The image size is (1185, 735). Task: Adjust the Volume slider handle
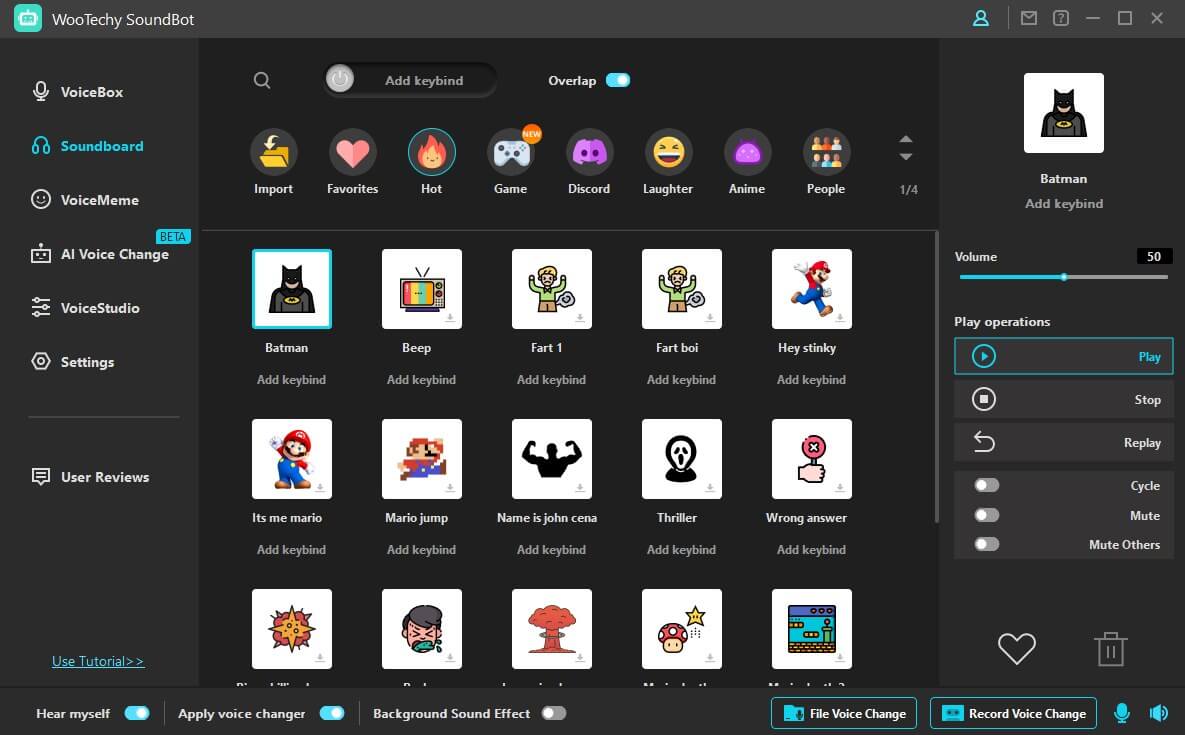tap(1064, 277)
